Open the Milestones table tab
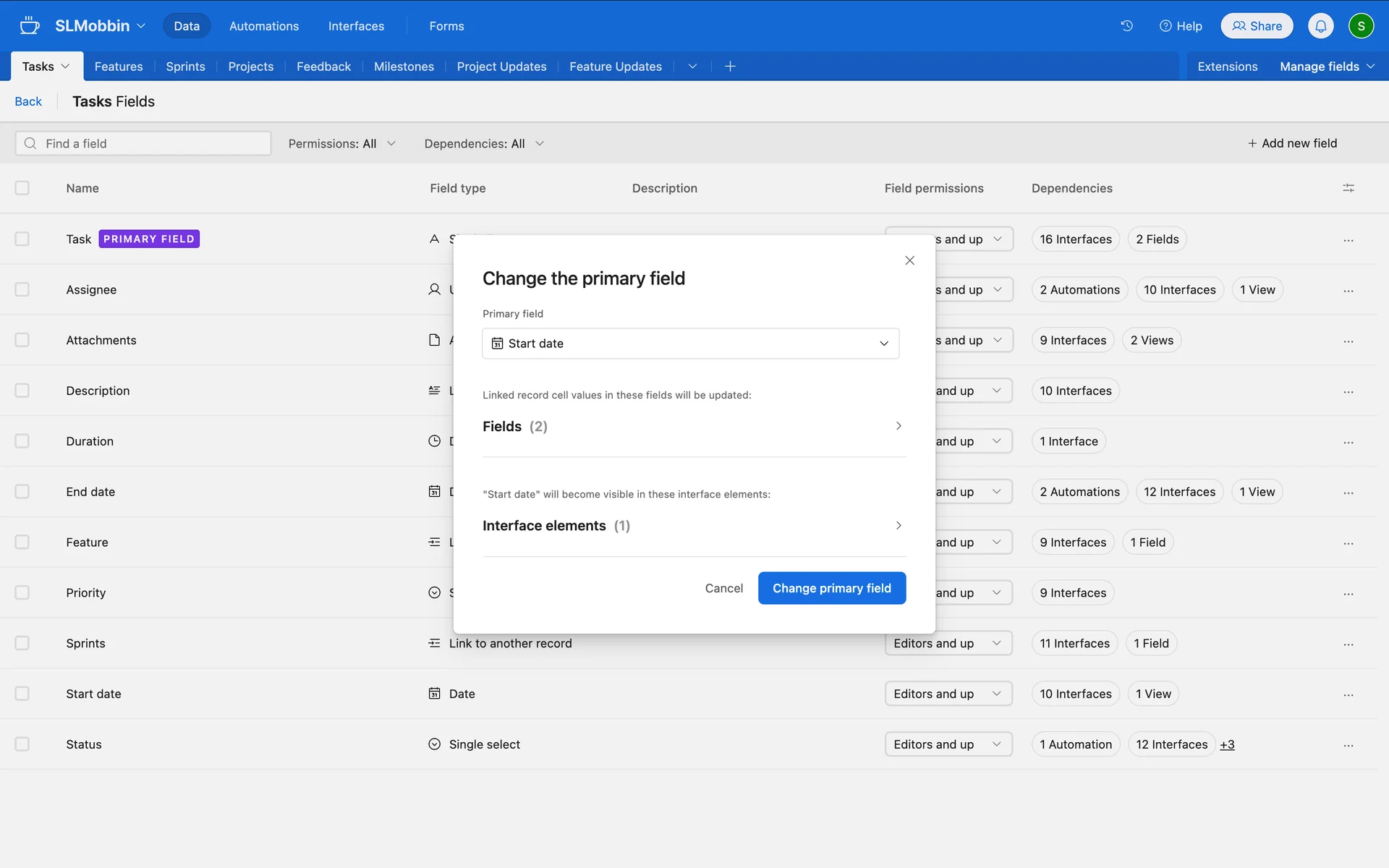The height and width of the screenshot is (868, 1389). [x=404, y=67]
